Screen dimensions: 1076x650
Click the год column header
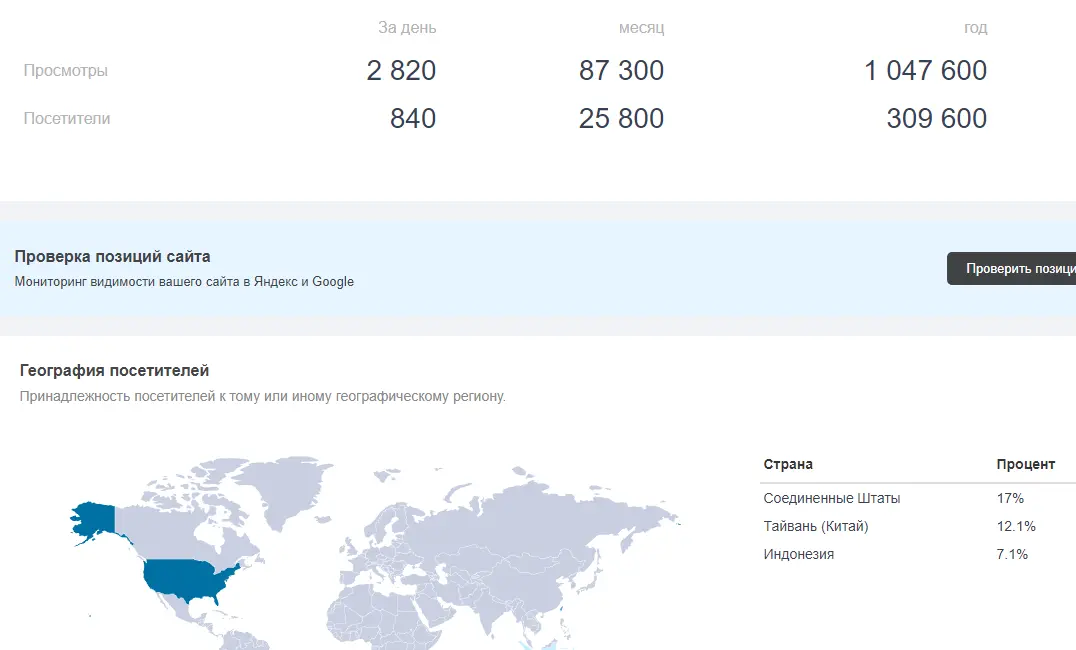click(976, 28)
